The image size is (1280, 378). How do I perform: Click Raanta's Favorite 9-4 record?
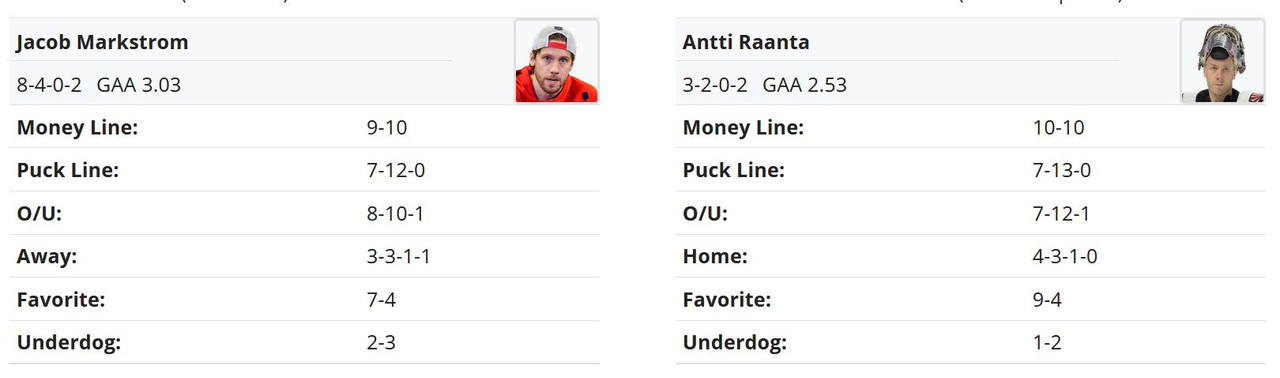click(x=1047, y=299)
